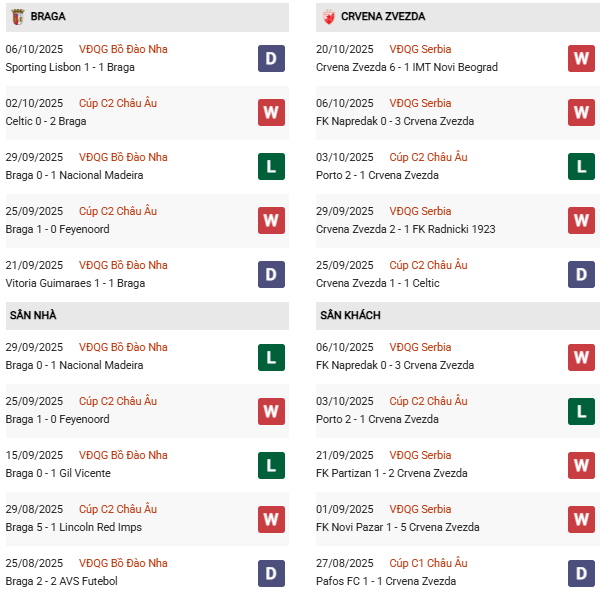Click W badge for Braga 5-1 Lincoln Red Imps
Screen dimensions: 600x594
271,519
